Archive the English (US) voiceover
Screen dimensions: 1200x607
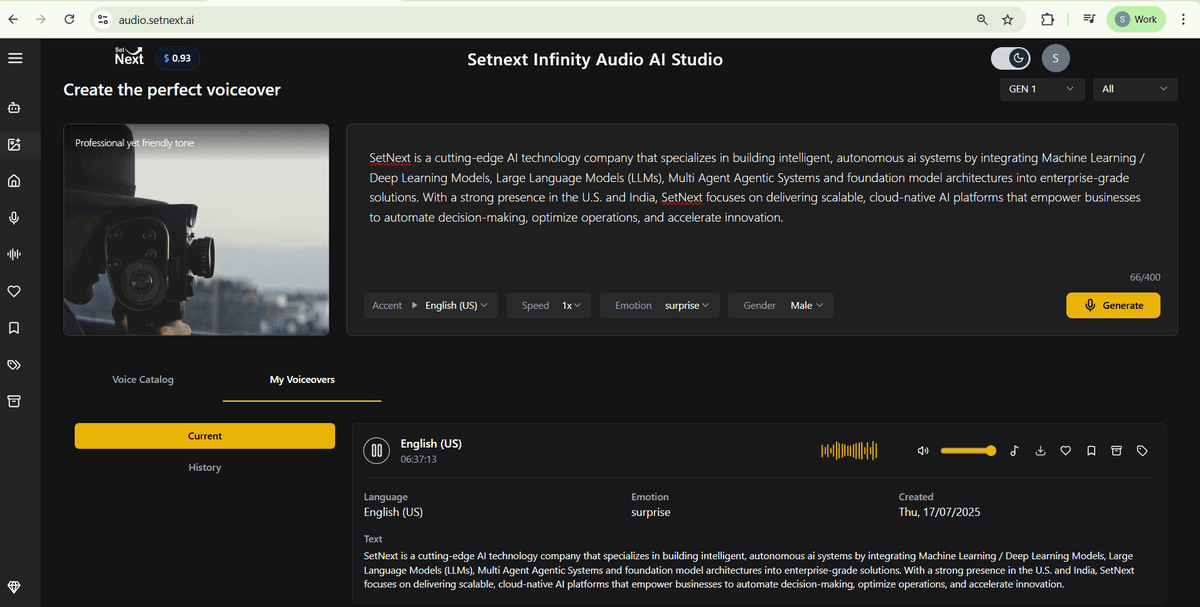[1117, 451]
